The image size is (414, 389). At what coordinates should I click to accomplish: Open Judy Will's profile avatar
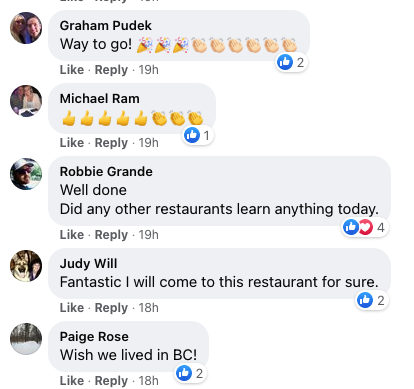26,266
